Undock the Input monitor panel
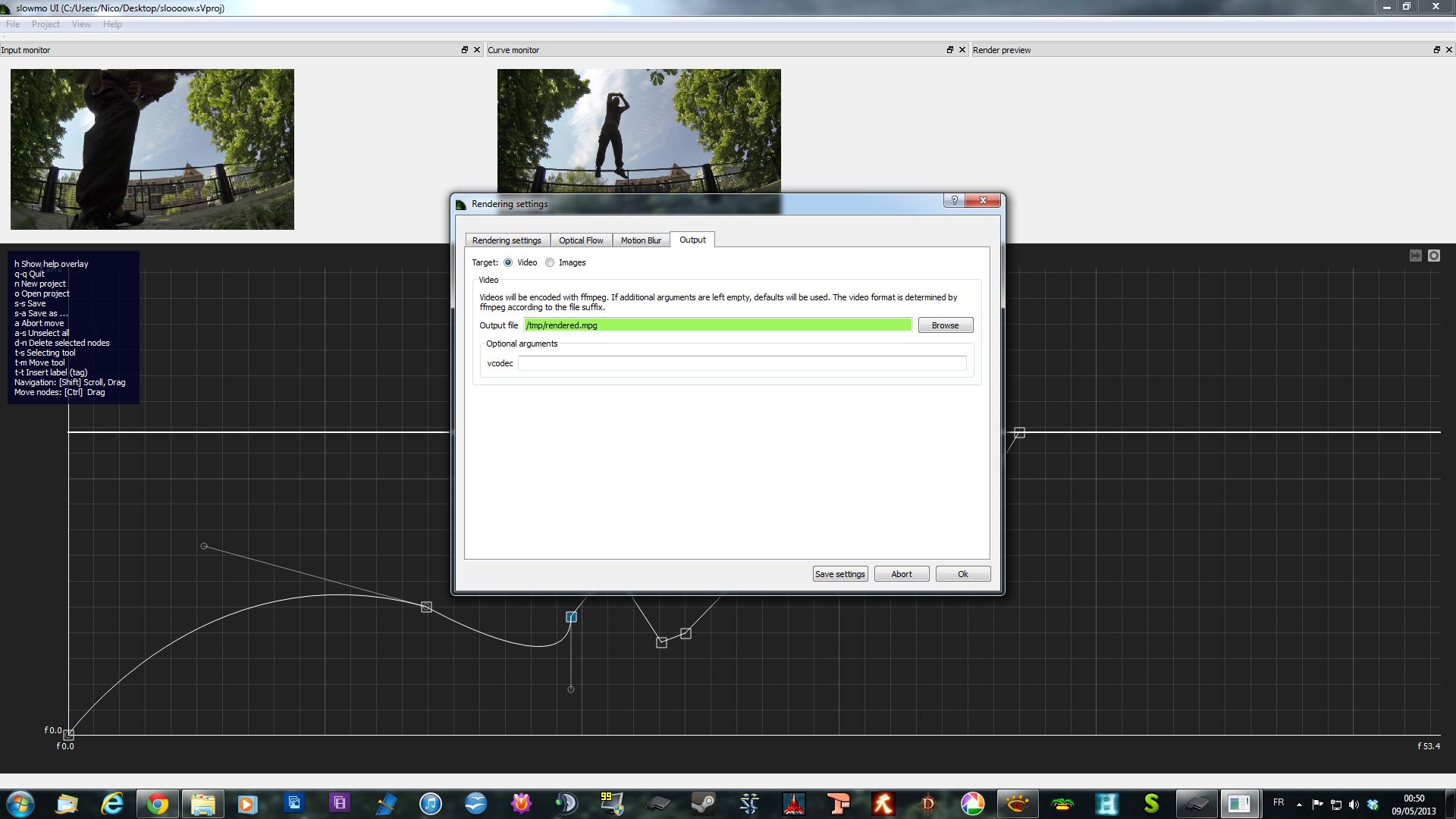Image resolution: width=1456 pixels, height=819 pixels. point(465,50)
